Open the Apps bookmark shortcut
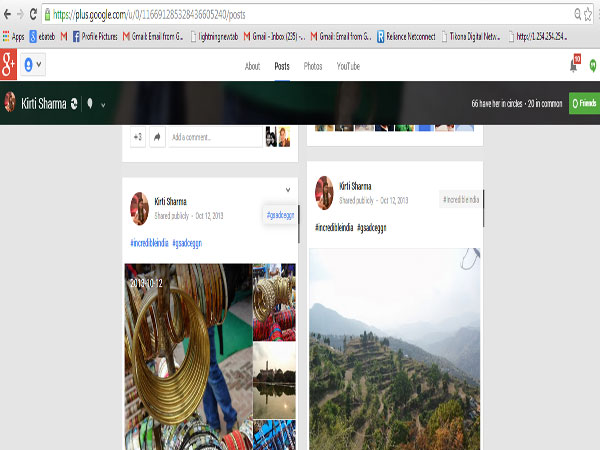 (13, 36)
